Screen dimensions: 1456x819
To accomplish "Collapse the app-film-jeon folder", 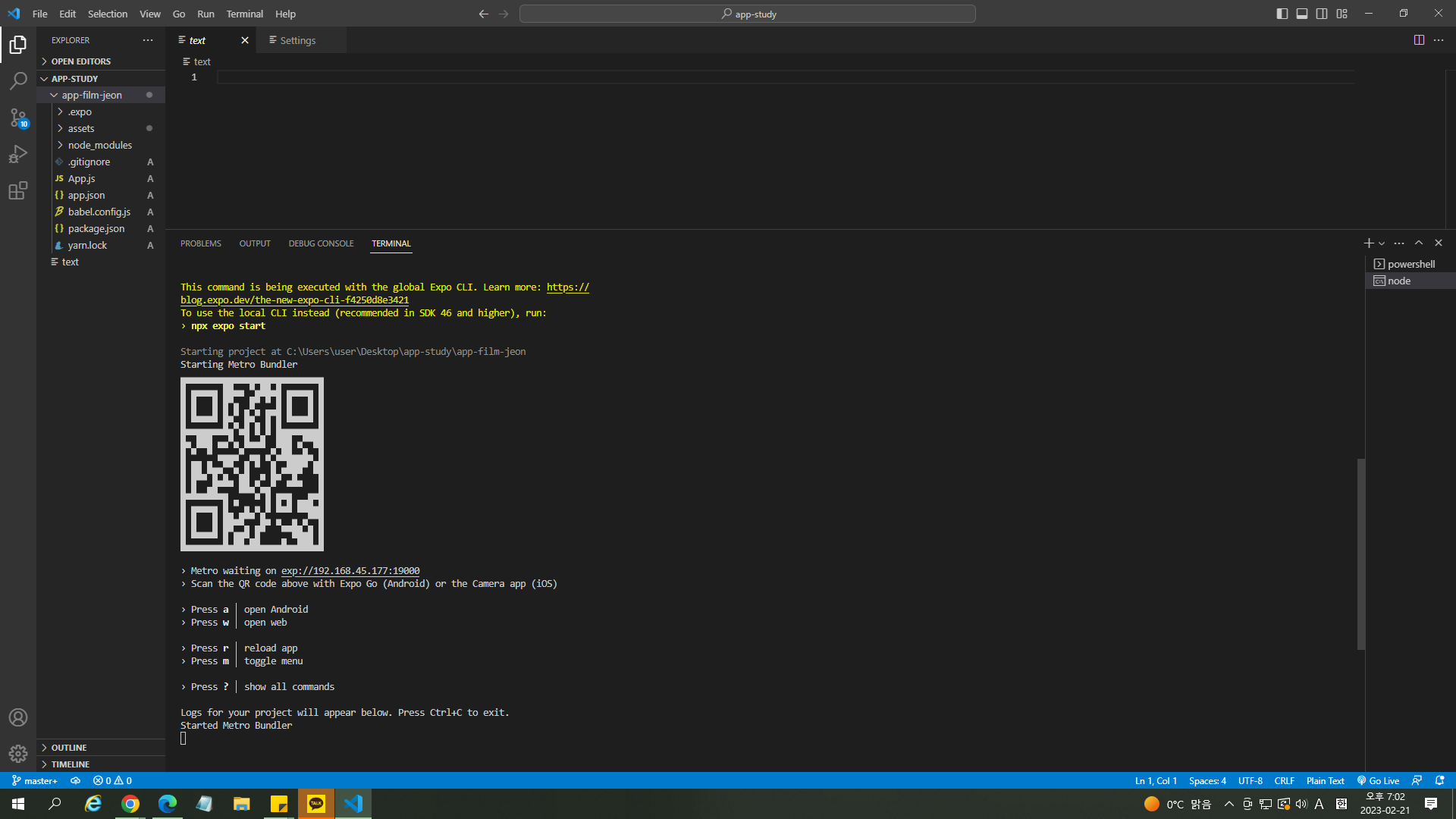I will [101, 95].
